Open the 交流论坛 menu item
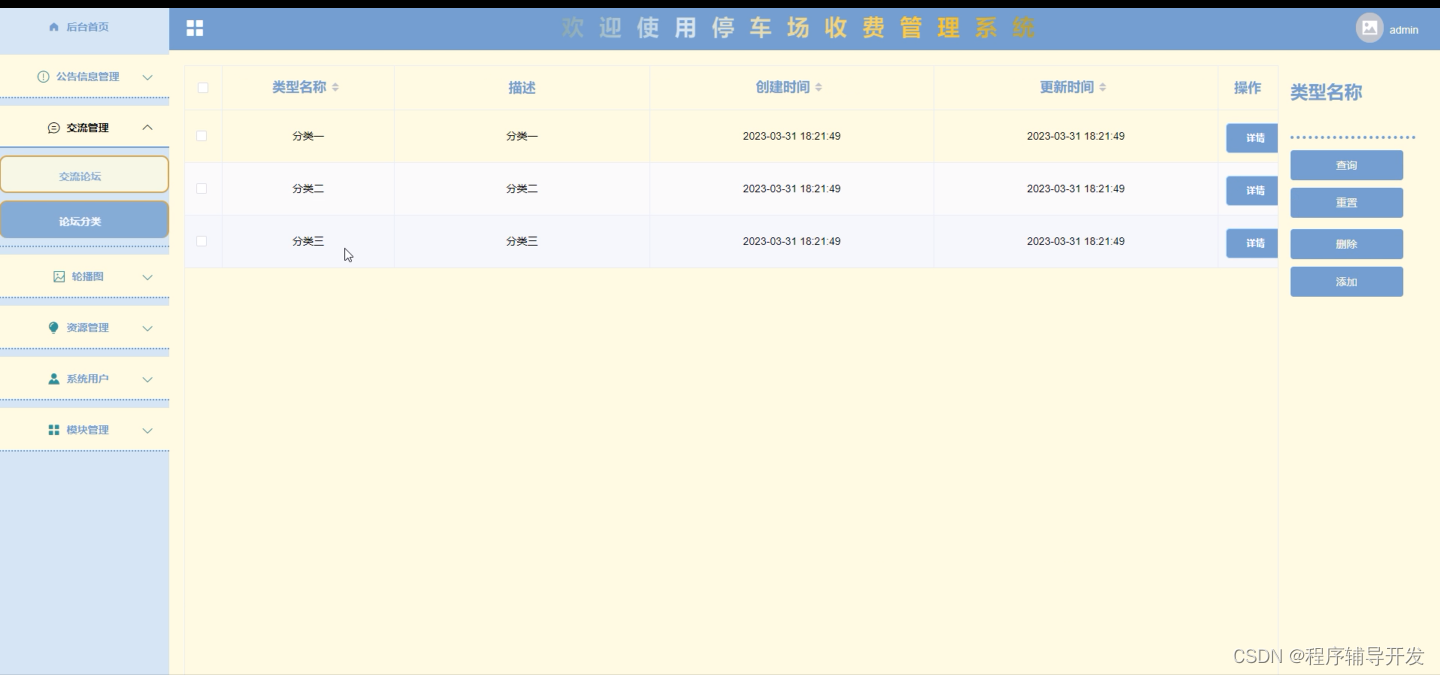 pyautogui.click(x=85, y=174)
